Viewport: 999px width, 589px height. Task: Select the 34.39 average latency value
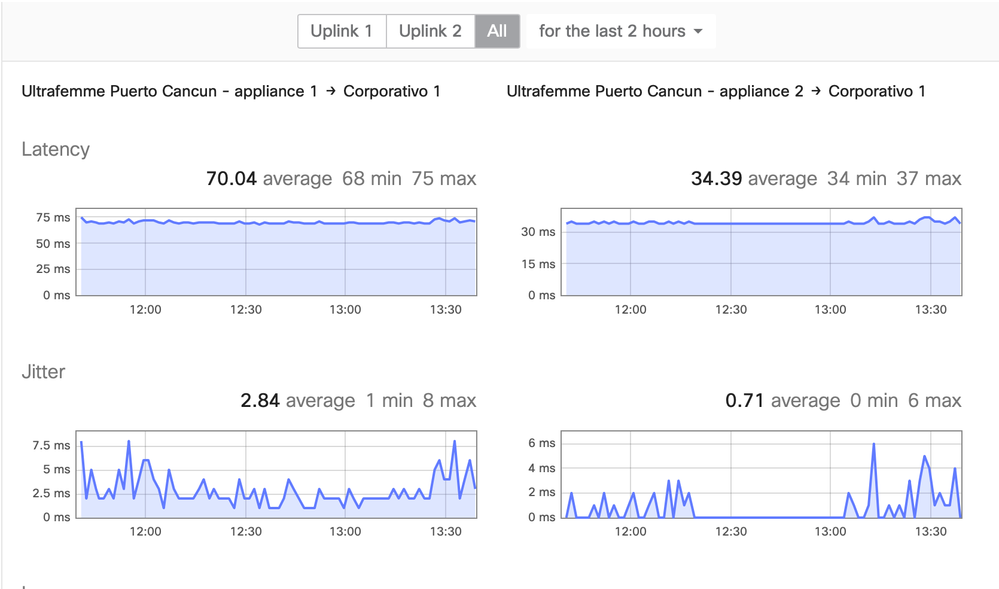tap(716, 179)
